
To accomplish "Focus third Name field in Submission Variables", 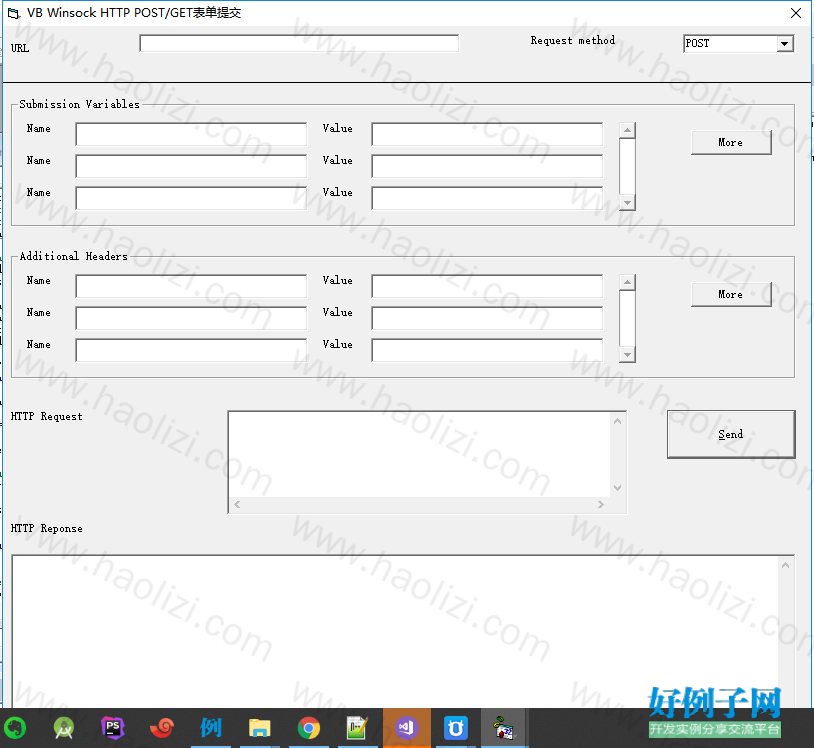I will (191, 198).
